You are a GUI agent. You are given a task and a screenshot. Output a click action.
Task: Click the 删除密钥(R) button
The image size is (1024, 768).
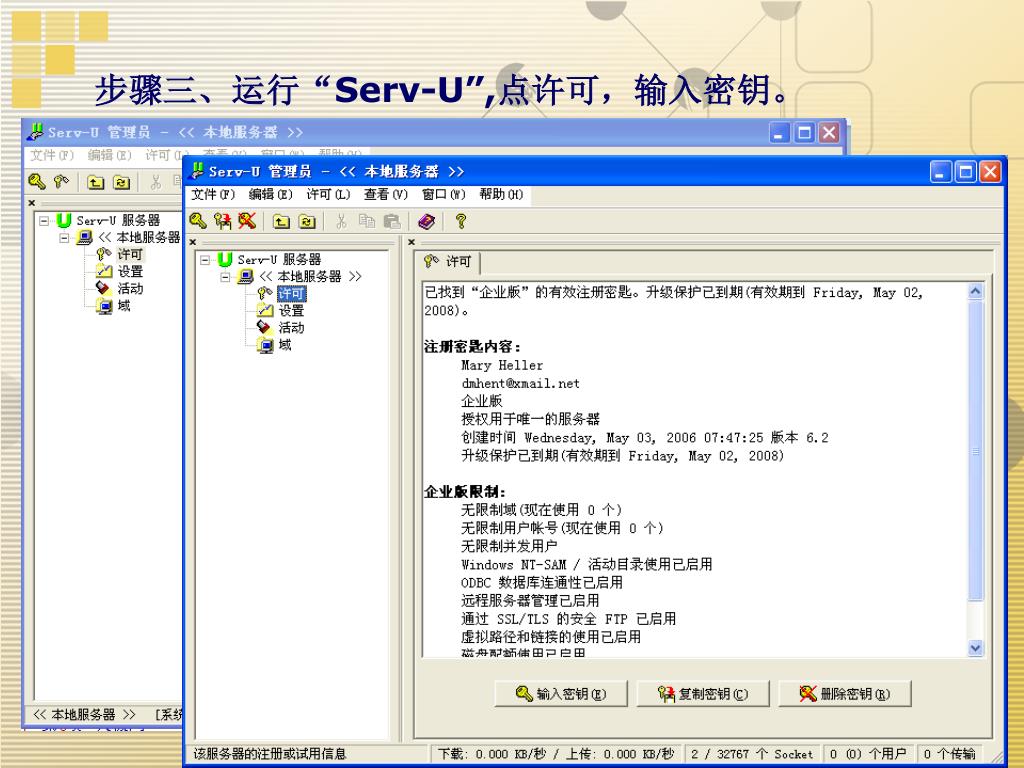(x=844, y=694)
